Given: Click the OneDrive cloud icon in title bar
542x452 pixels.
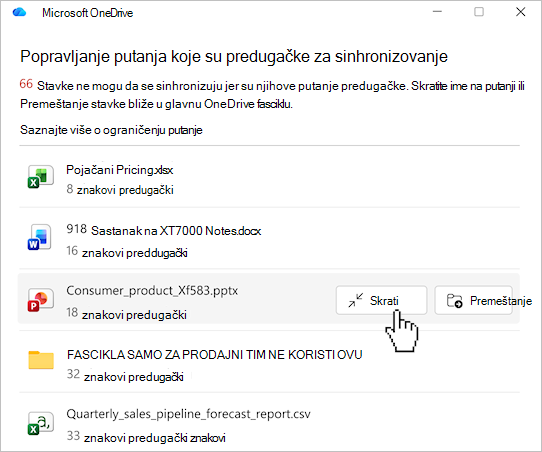Looking at the screenshot, I should [x=19, y=12].
